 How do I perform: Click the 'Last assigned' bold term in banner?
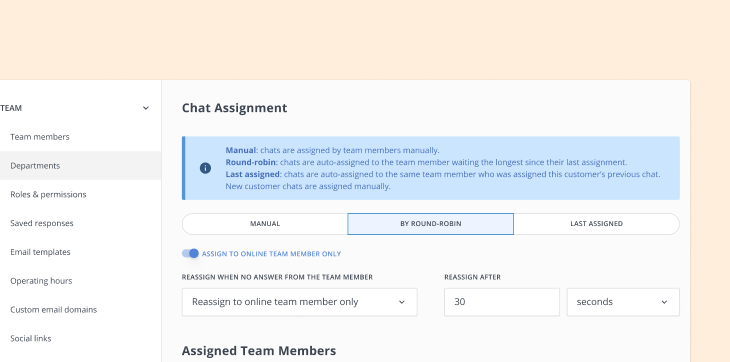point(253,174)
